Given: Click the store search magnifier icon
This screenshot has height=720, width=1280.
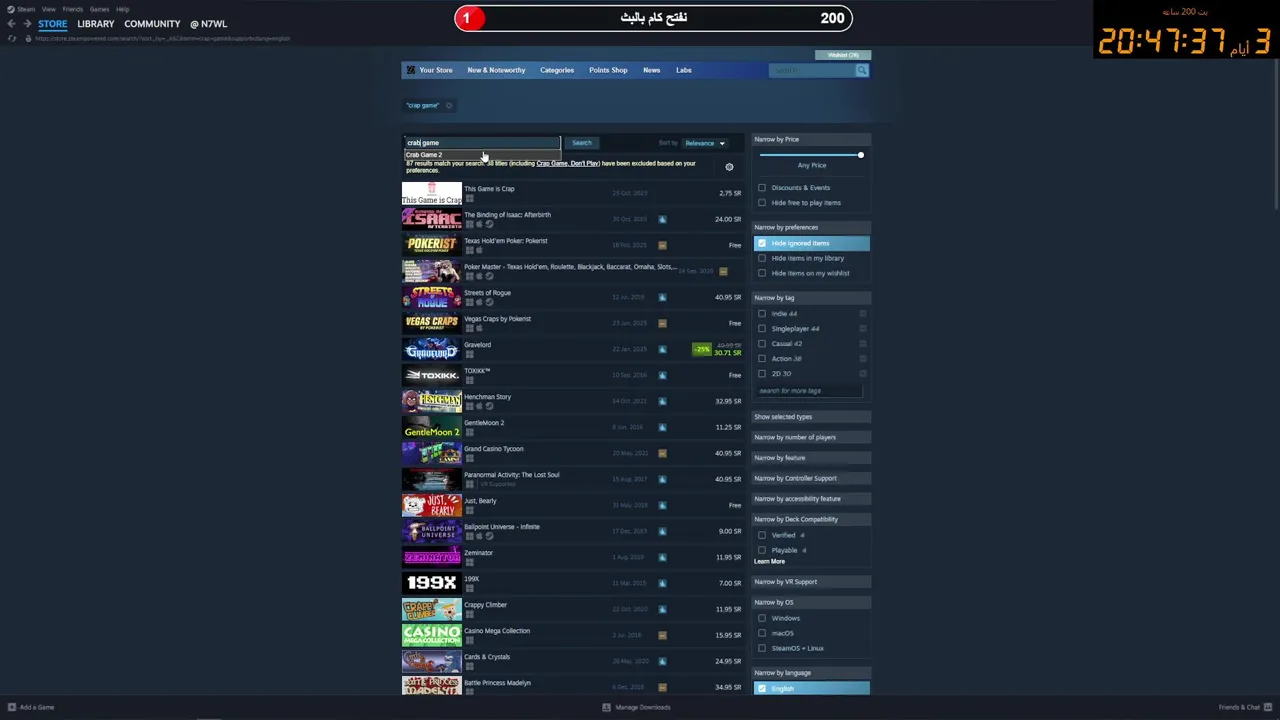Looking at the screenshot, I should (x=861, y=70).
